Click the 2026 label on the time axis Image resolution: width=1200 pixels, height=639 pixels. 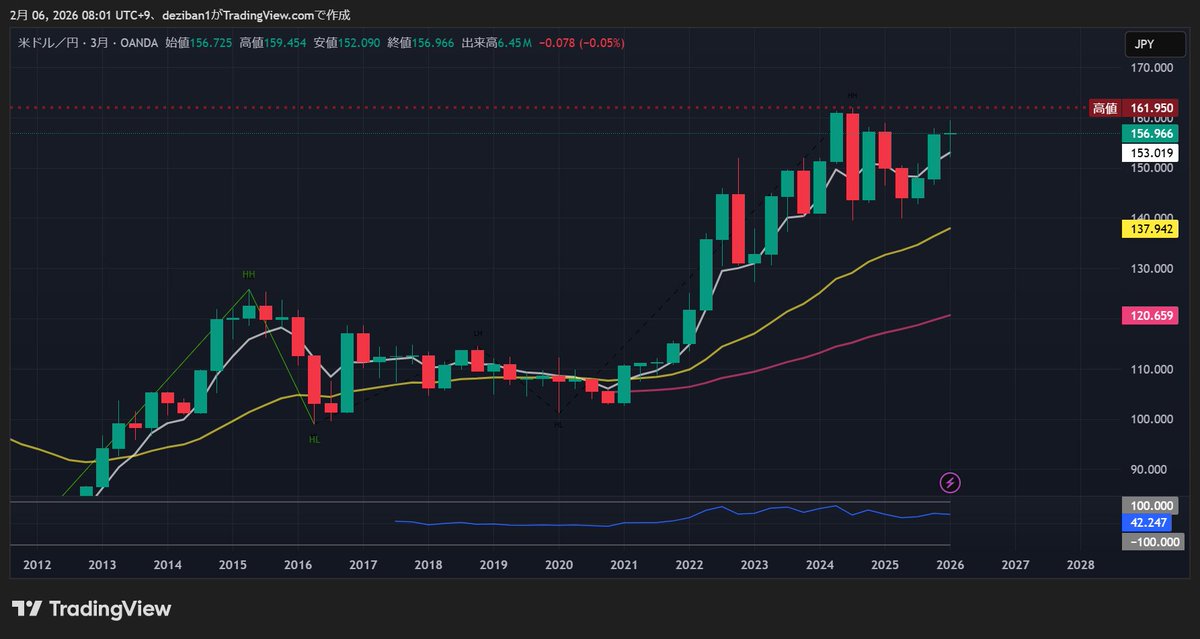pos(948,564)
